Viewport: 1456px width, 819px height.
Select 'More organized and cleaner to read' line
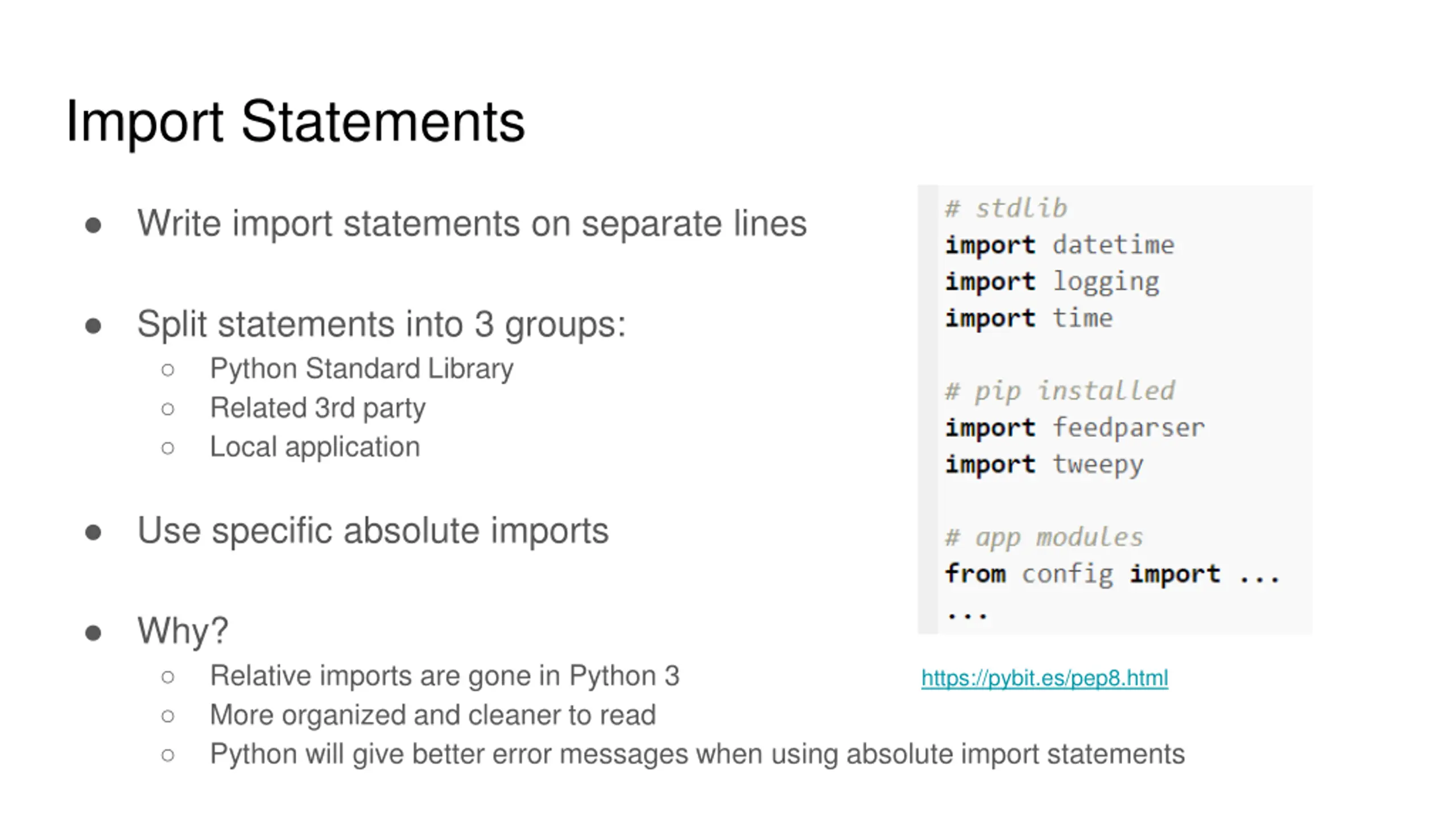(x=433, y=715)
